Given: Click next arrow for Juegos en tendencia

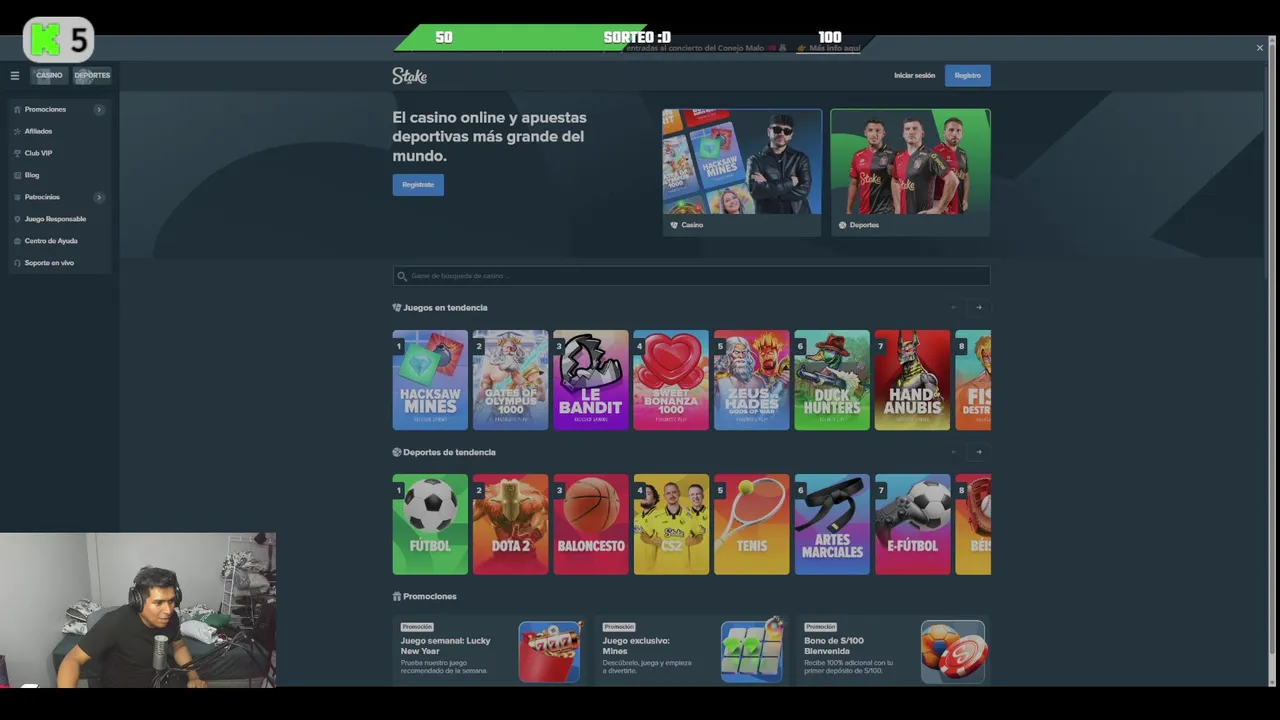Looking at the screenshot, I should [979, 307].
